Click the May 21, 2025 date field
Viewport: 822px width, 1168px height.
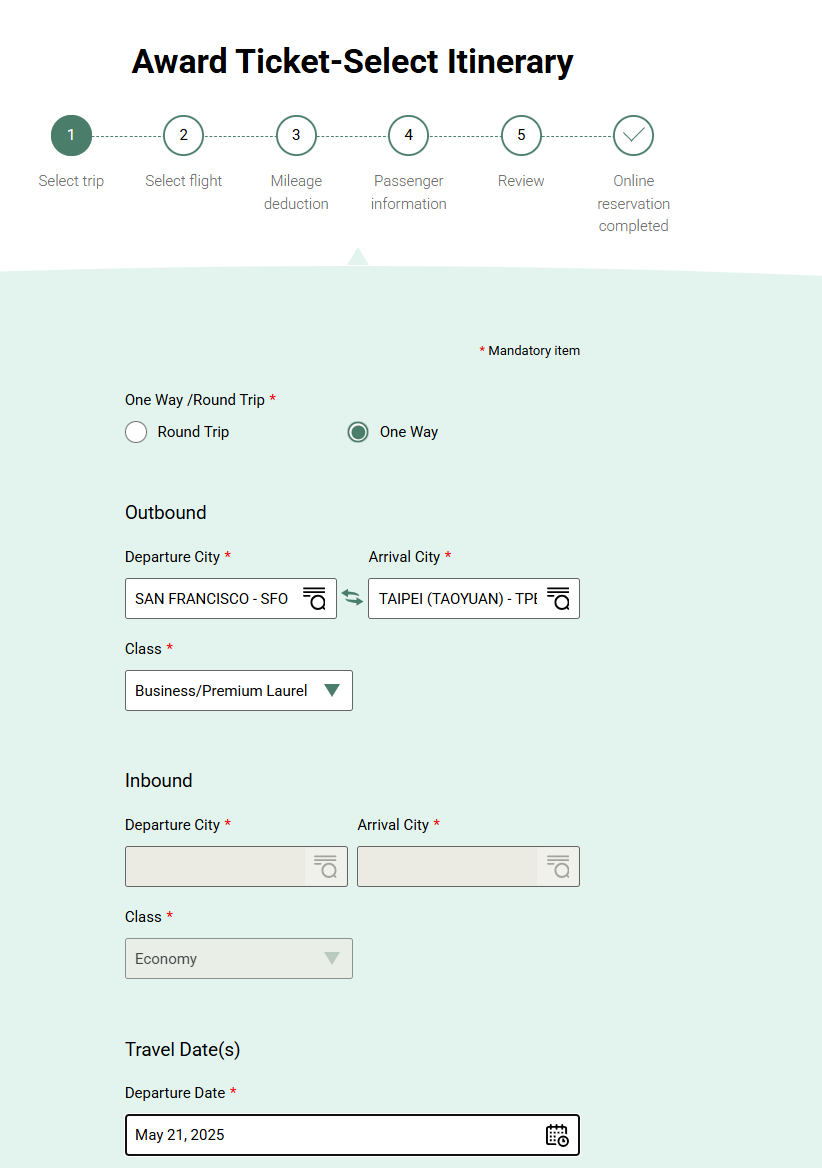(352, 1134)
